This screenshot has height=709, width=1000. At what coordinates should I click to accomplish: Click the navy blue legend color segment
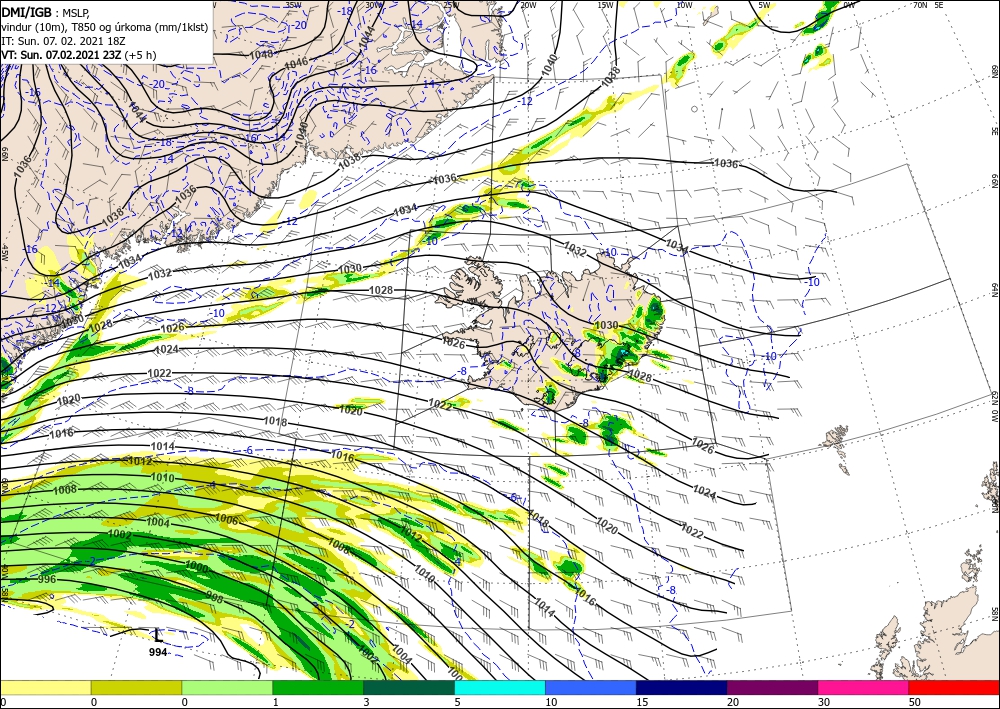(x=682, y=688)
